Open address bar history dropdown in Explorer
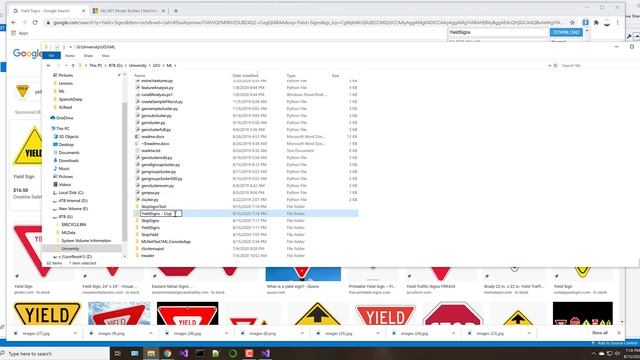This screenshot has width=640, height=360. (x=549, y=65)
